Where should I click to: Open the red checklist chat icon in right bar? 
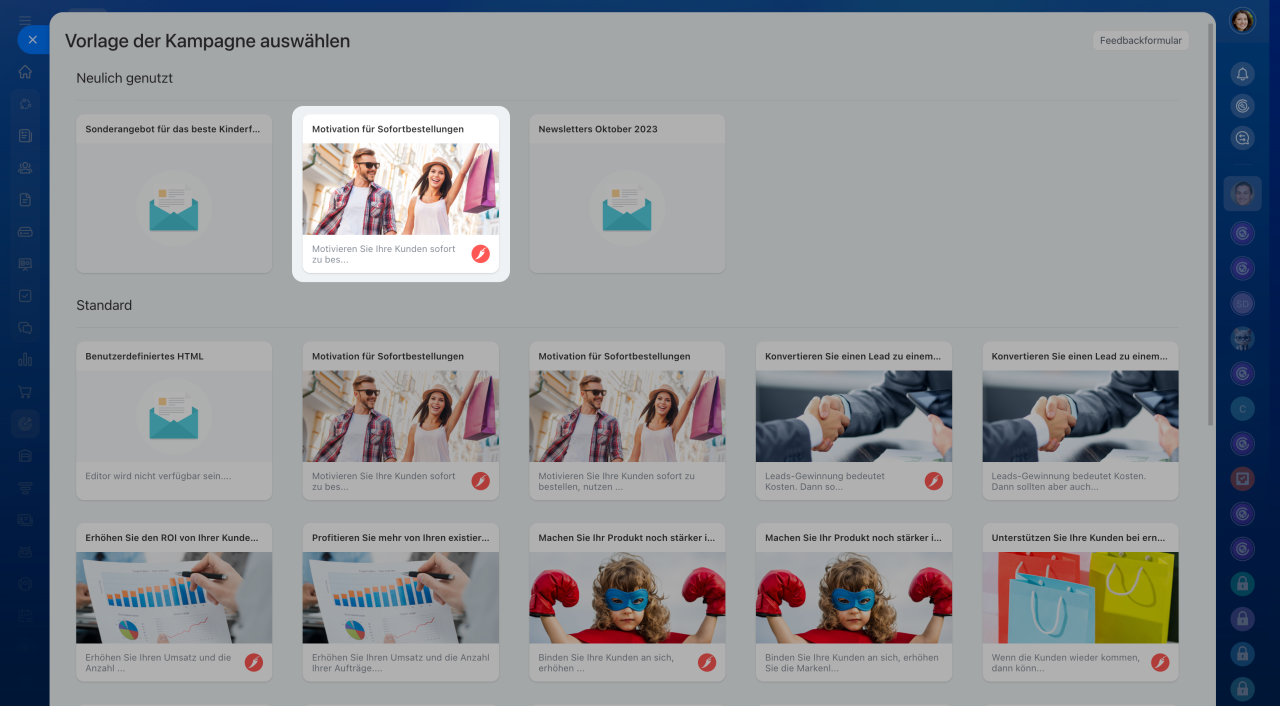[x=1242, y=479]
